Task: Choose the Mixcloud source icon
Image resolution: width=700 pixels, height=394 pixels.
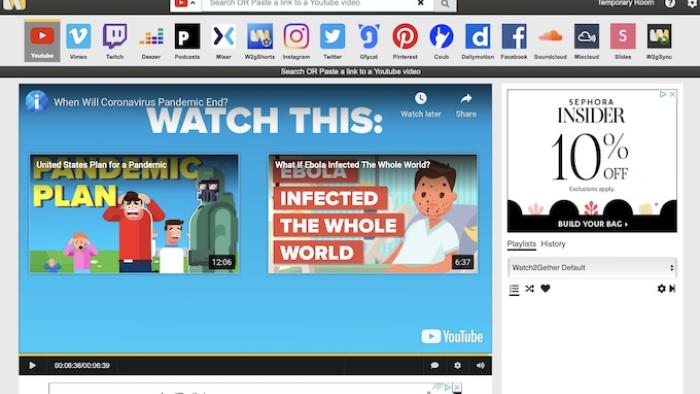Action: (x=587, y=41)
